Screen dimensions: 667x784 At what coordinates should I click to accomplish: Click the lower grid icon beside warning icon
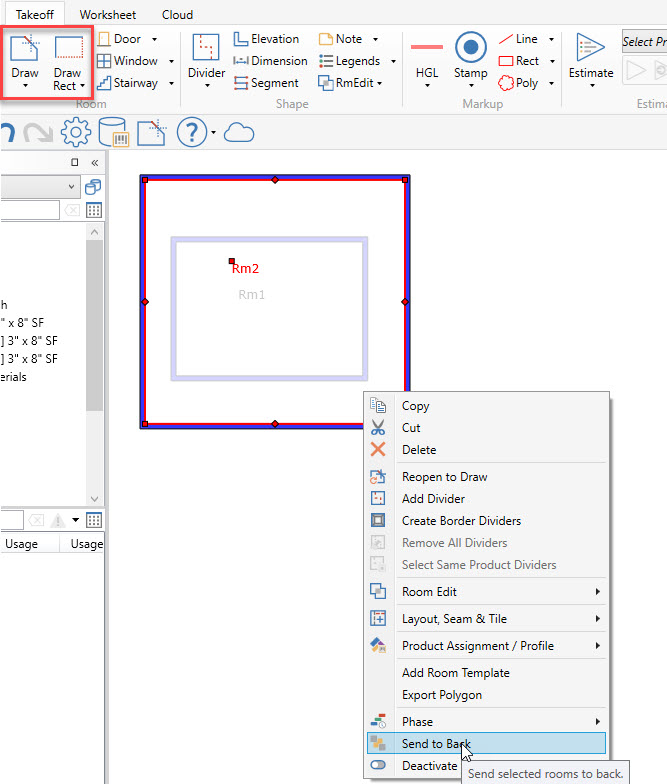(x=94, y=520)
